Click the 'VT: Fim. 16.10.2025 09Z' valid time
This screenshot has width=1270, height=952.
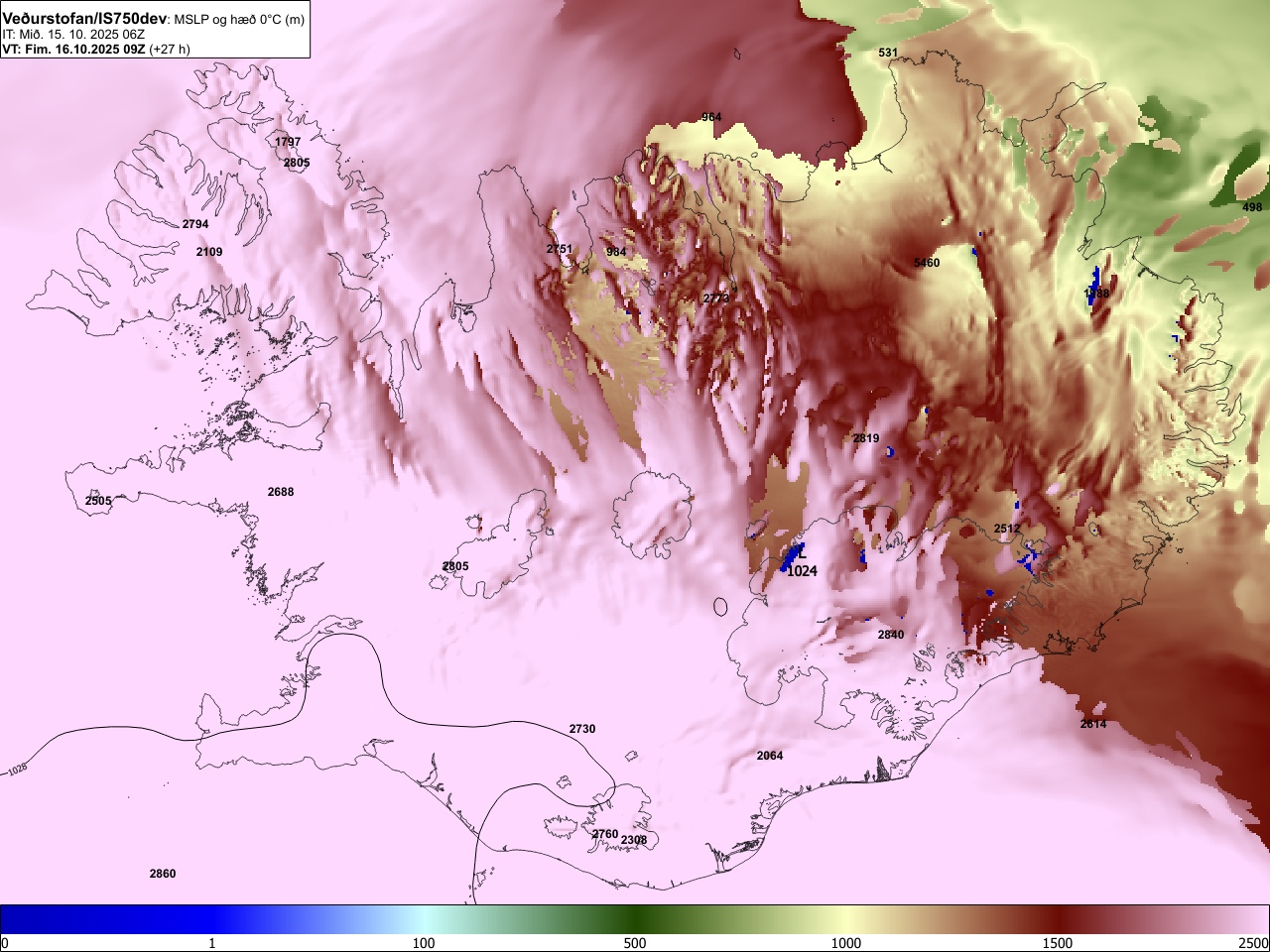[x=73, y=49]
